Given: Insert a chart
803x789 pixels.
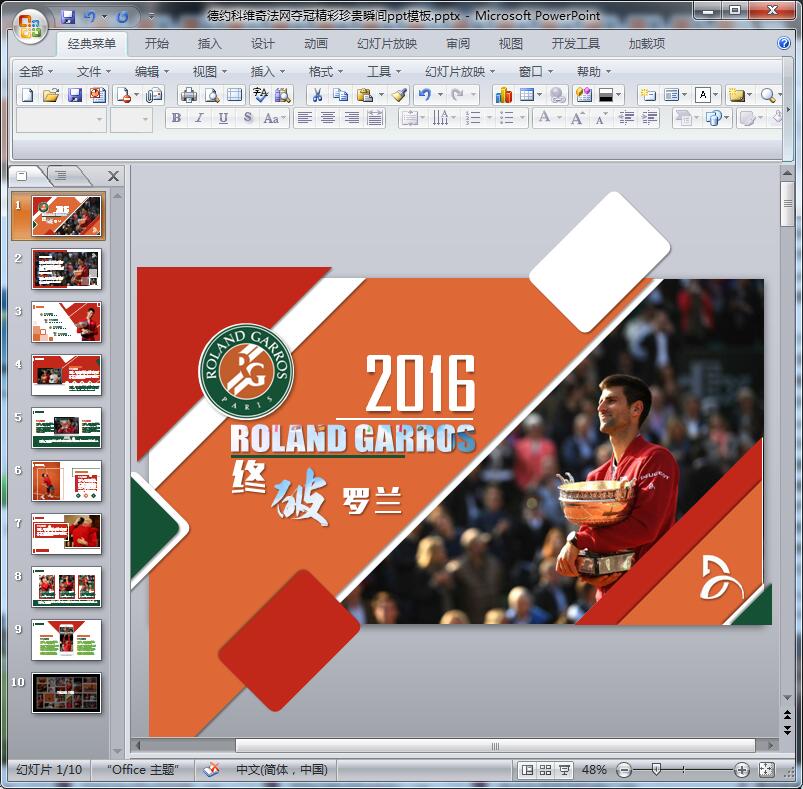Looking at the screenshot, I should 503,95.
